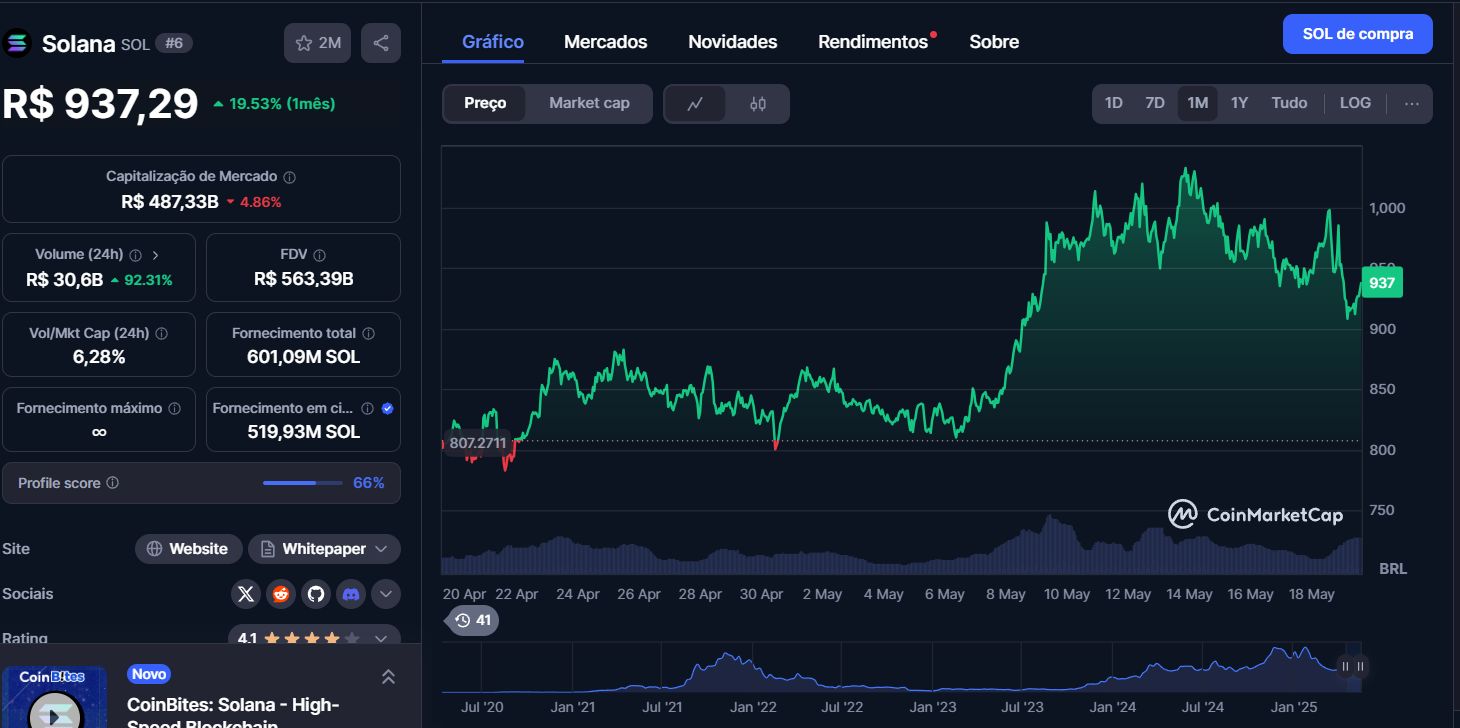Switch to candlestick chart icon

[758, 103]
